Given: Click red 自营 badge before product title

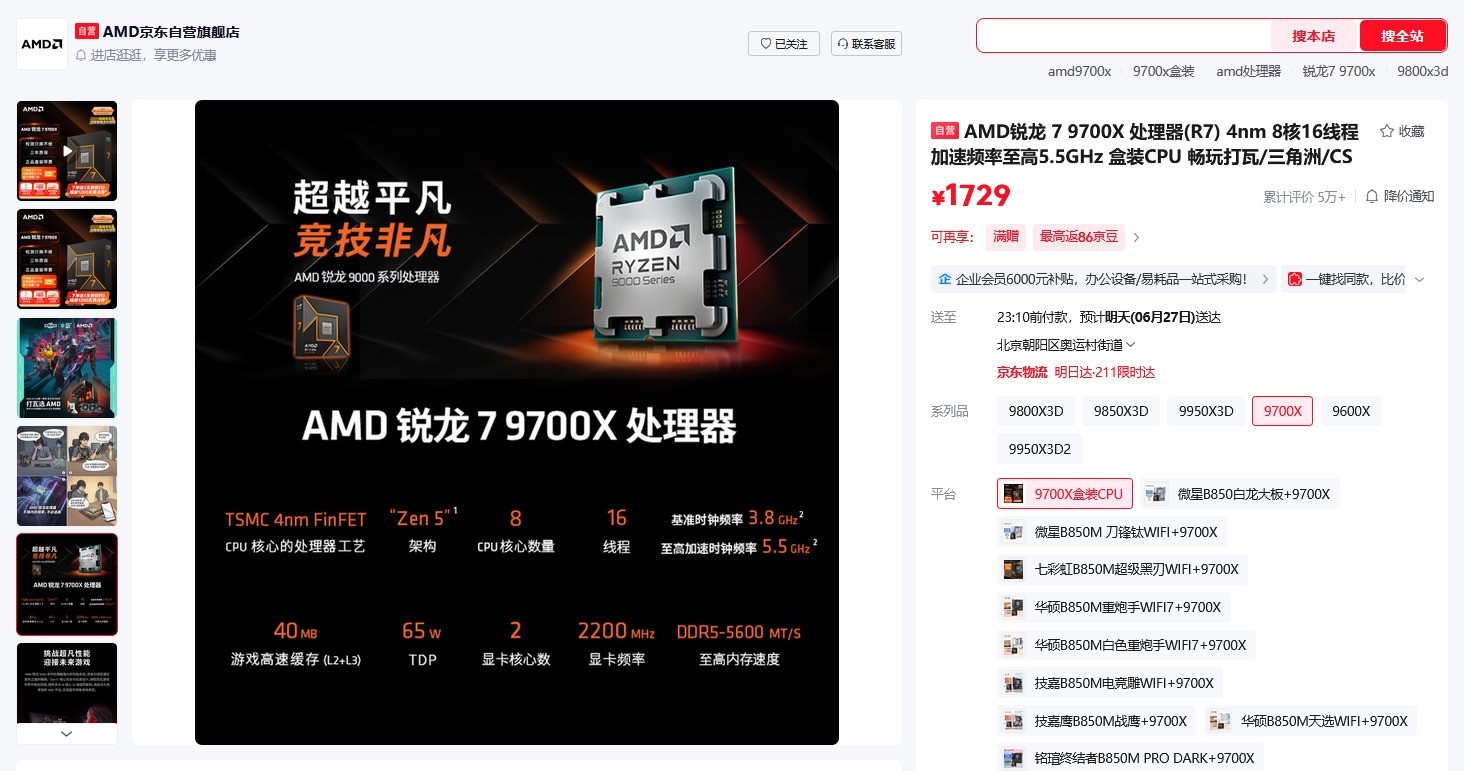Looking at the screenshot, I should (945, 131).
